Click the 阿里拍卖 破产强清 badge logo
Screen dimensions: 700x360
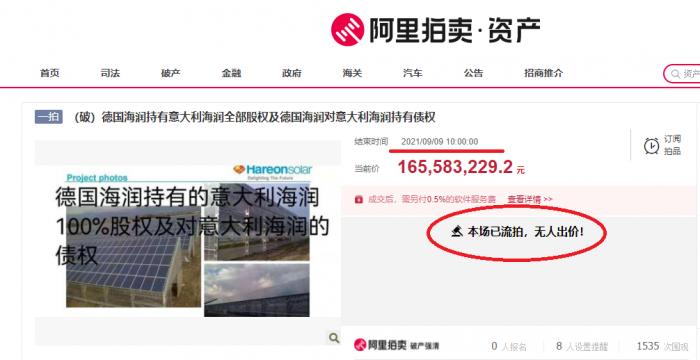396,345
